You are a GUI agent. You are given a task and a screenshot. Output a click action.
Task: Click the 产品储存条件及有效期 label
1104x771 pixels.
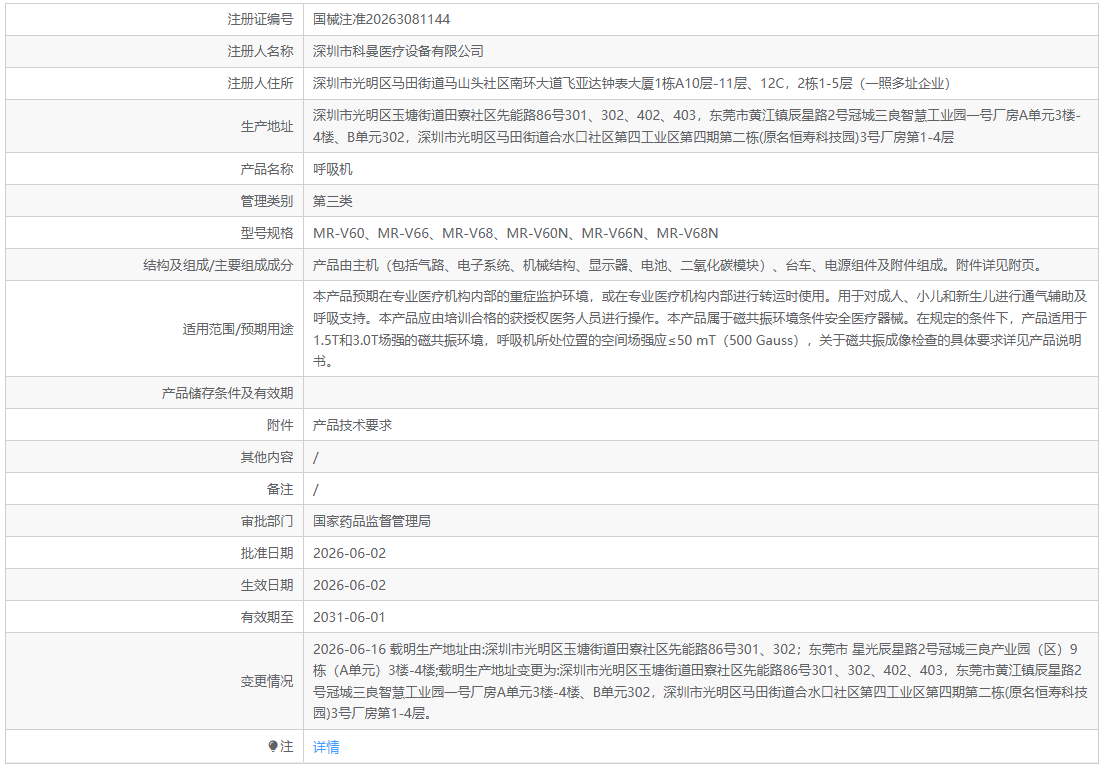tap(227, 393)
